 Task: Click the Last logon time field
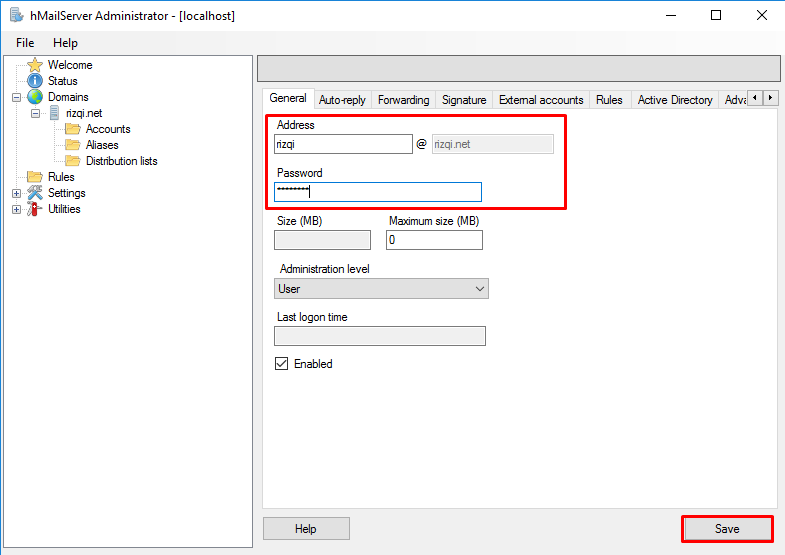click(379, 336)
